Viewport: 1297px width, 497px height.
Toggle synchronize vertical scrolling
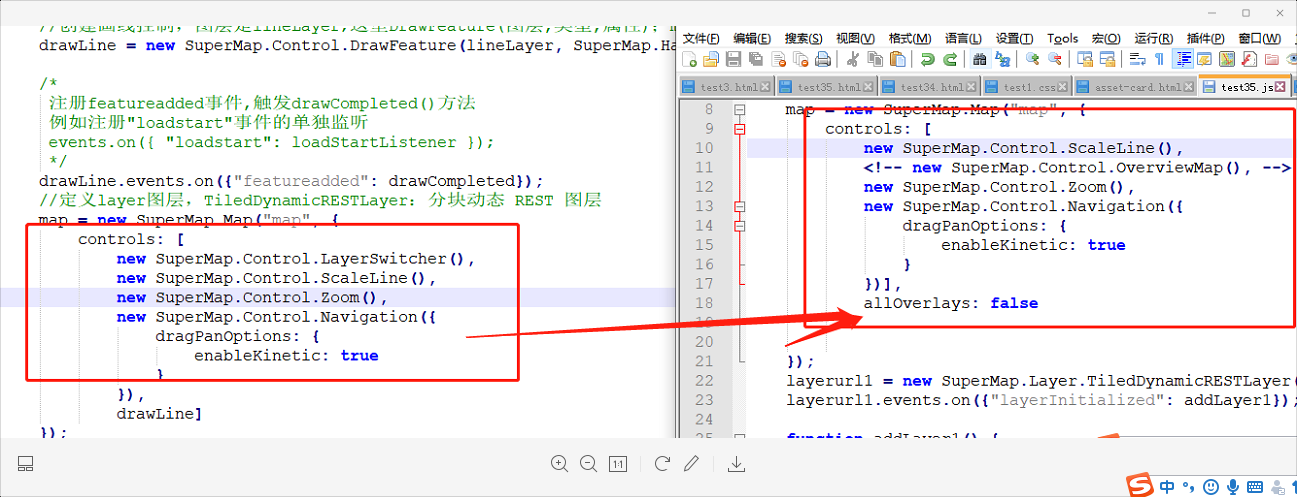click(1084, 59)
